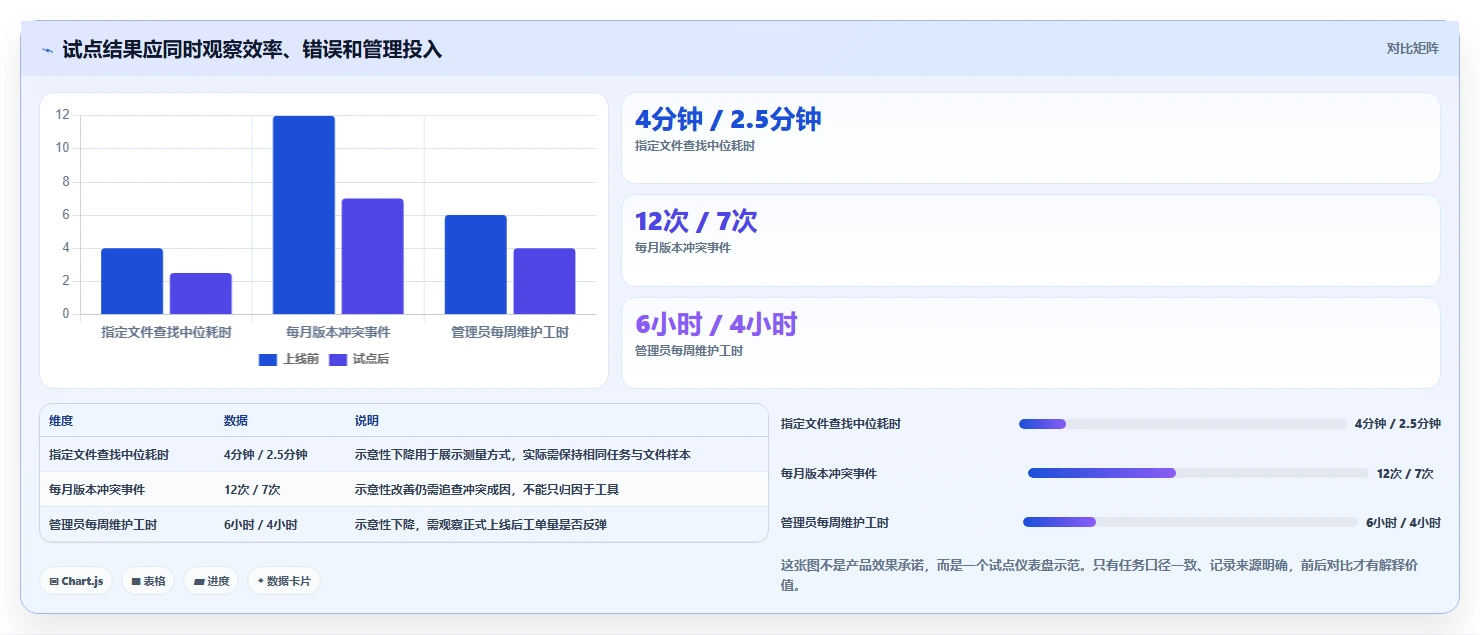Click the 试点后 bar for 每月版本冲突事件

coord(373,256)
